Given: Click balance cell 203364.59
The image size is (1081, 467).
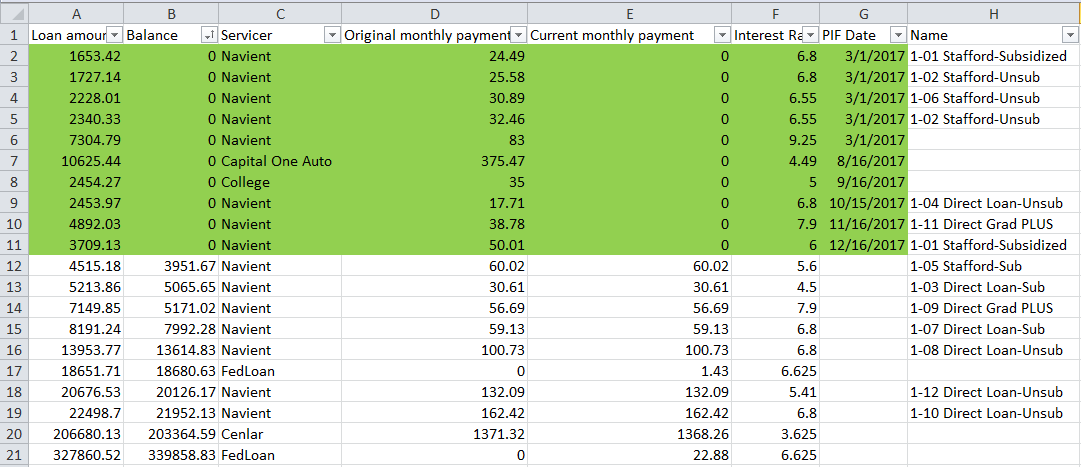Looking at the screenshot, I should (x=171, y=435).
